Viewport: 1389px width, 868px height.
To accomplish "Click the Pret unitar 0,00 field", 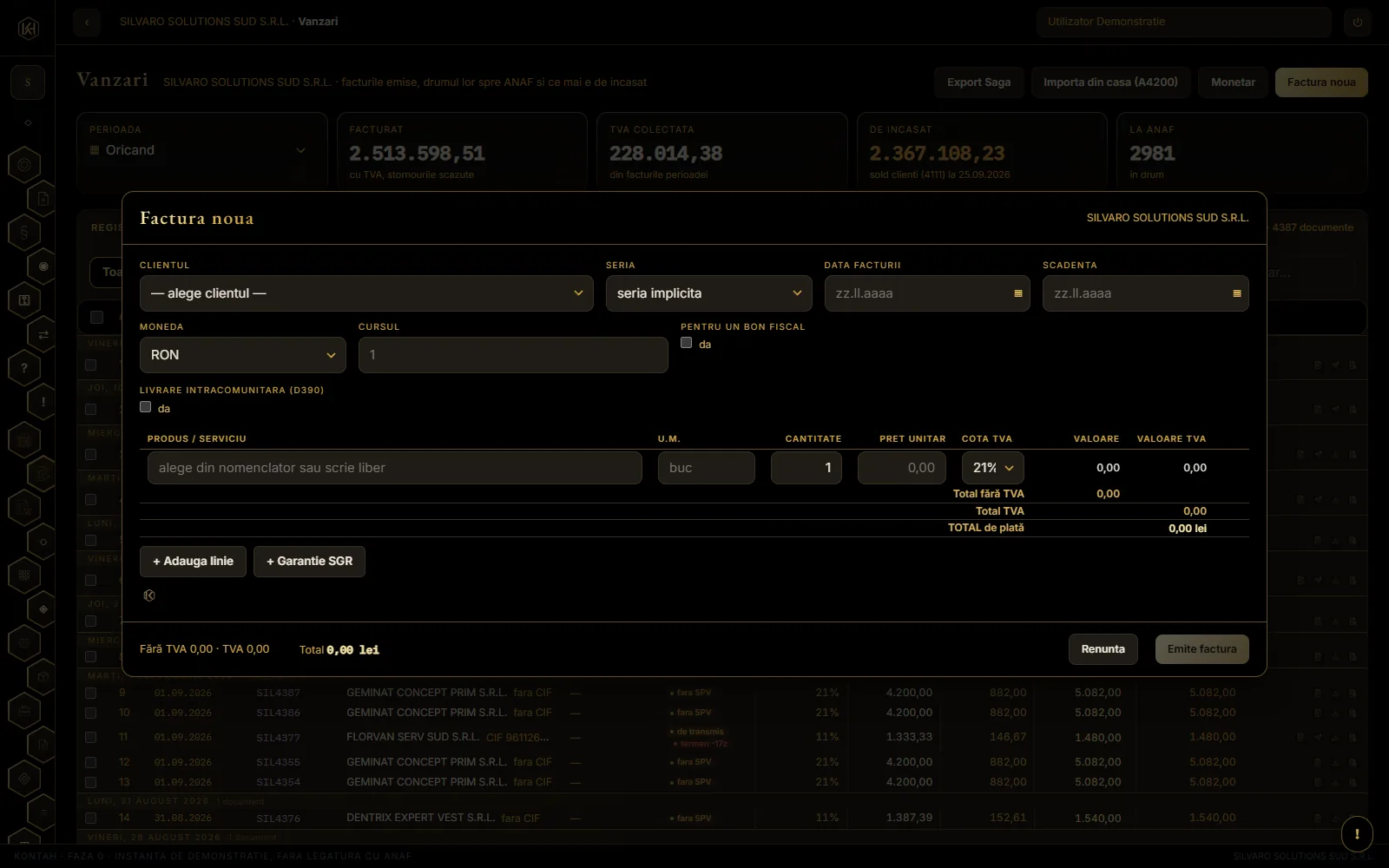I will [x=902, y=468].
